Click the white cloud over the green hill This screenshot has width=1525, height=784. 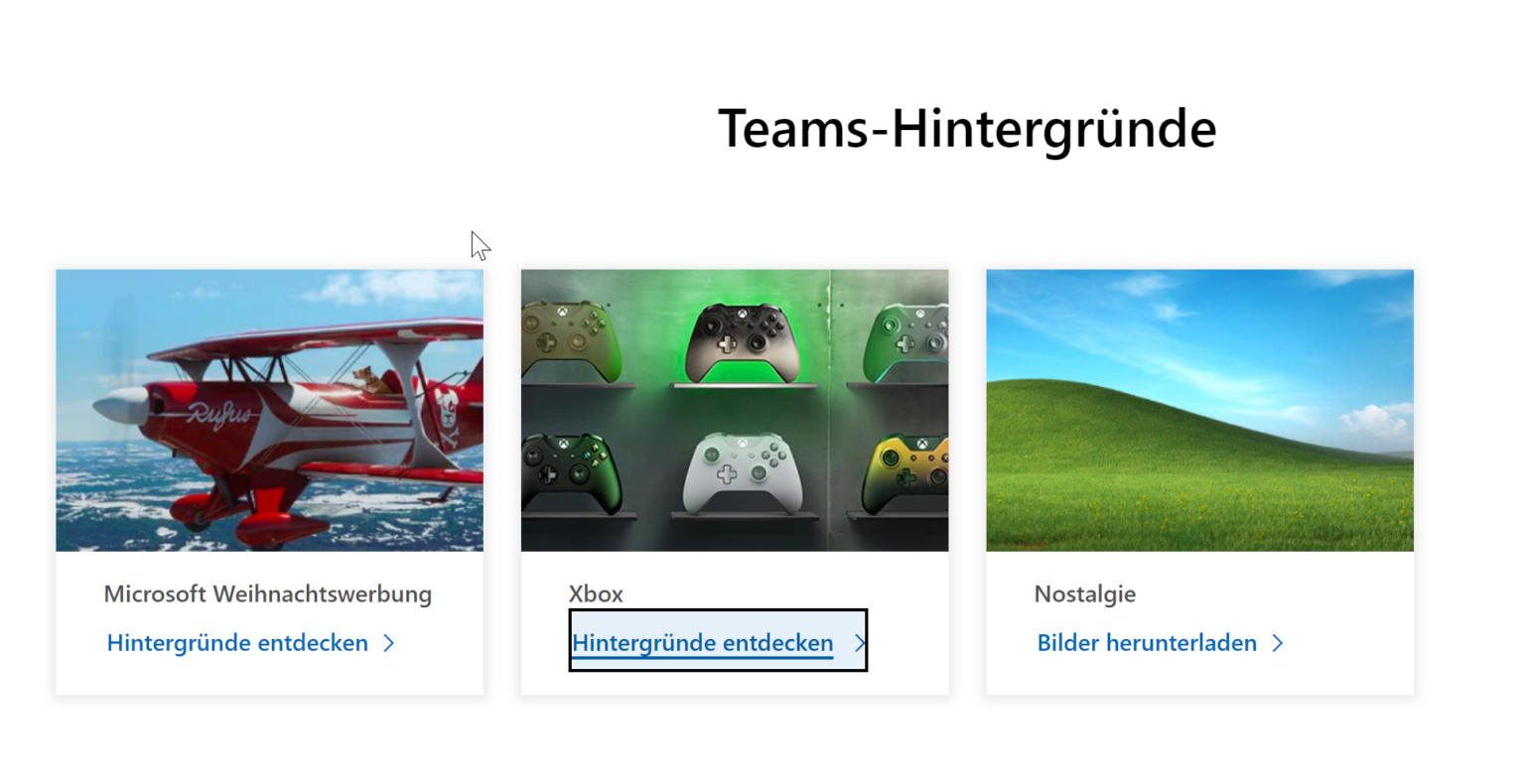[x=1378, y=423]
